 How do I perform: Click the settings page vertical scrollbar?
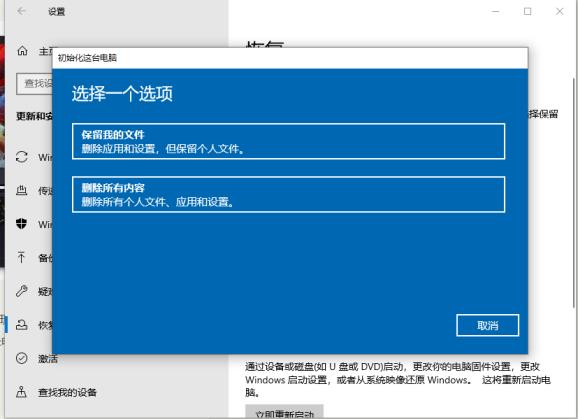pos(573,192)
